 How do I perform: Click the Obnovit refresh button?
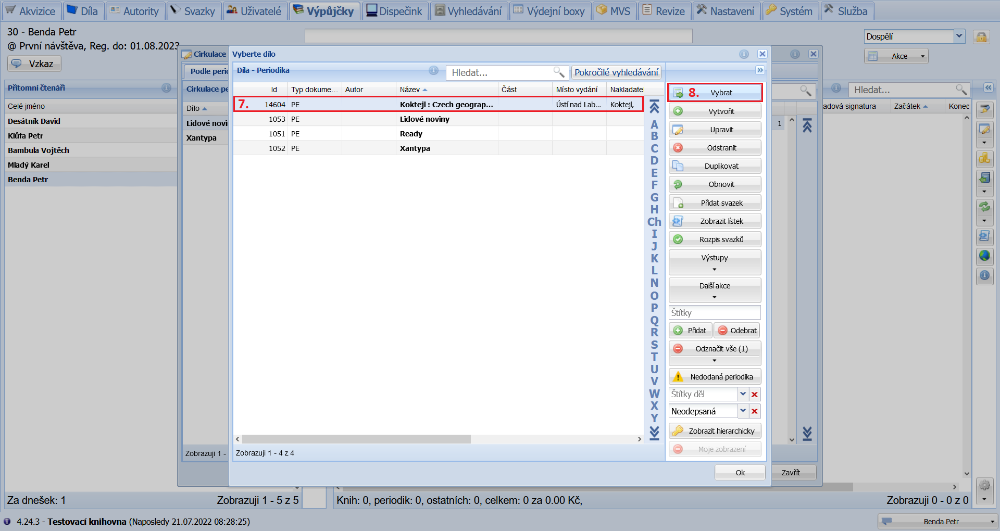pos(715,184)
